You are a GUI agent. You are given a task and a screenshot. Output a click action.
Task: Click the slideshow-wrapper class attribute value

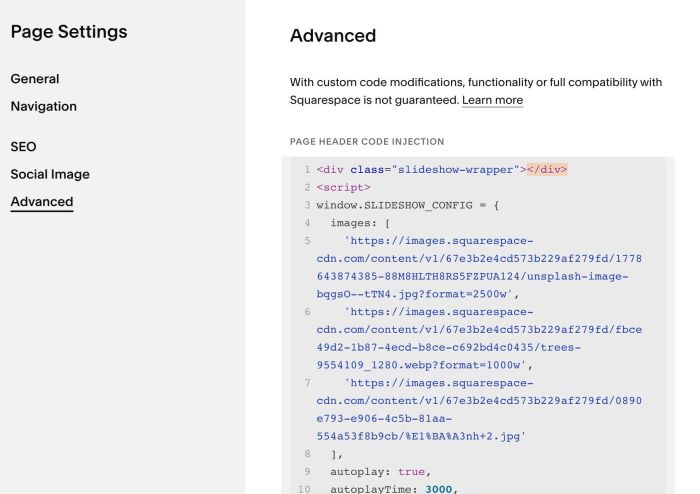[455, 170]
